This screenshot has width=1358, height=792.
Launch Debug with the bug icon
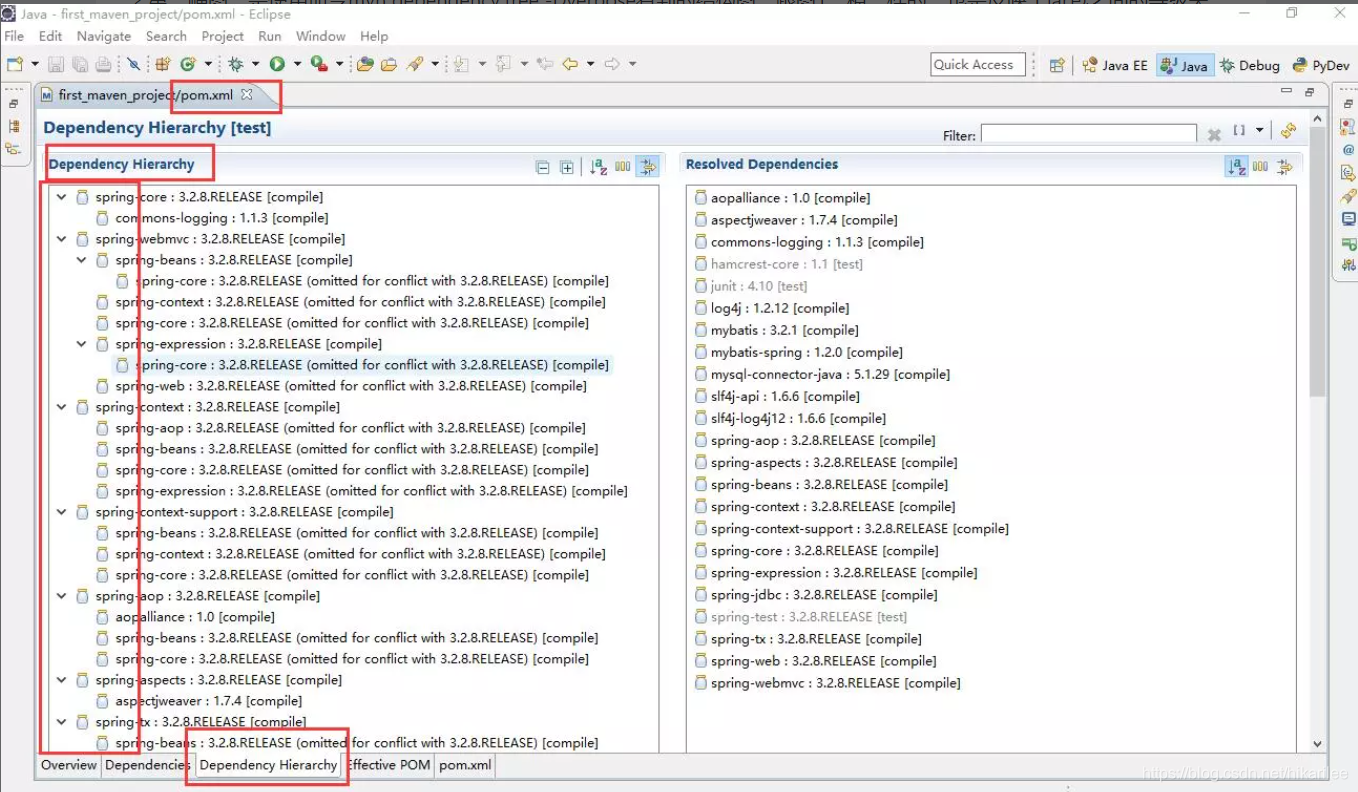click(x=235, y=64)
